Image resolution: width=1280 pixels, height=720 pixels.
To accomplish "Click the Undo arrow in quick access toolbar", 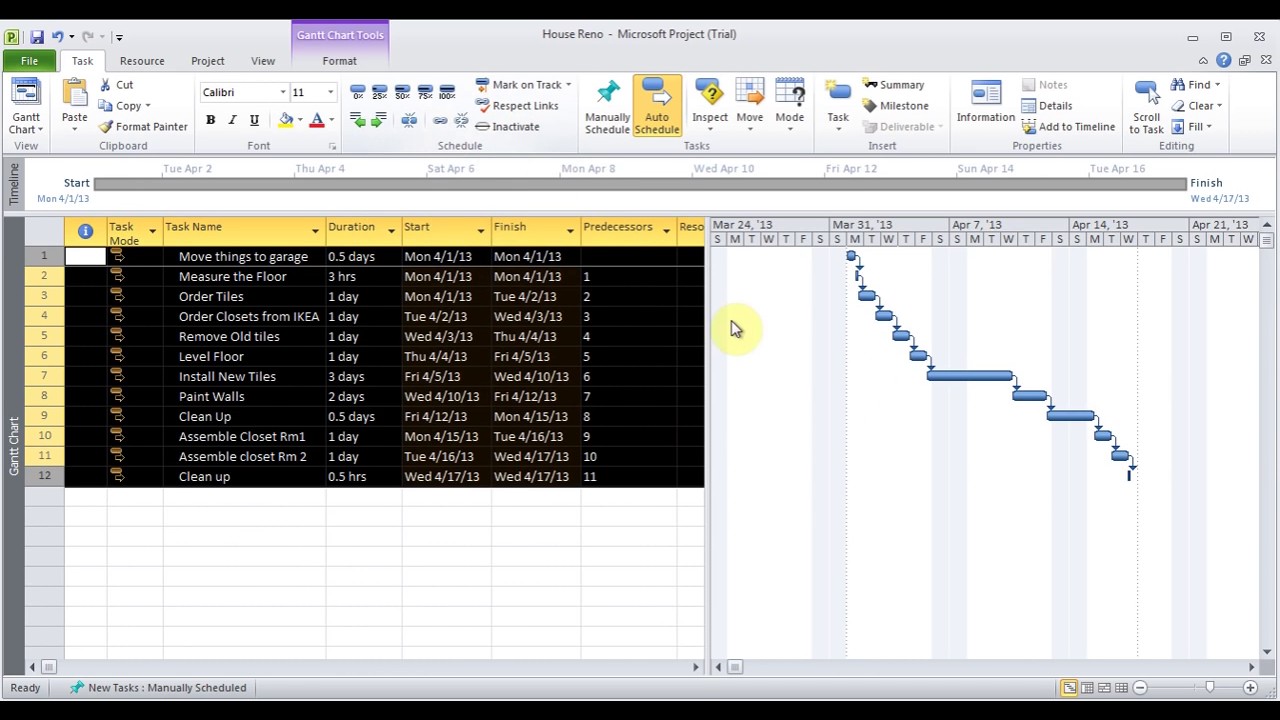I will (x=58, y=37).
